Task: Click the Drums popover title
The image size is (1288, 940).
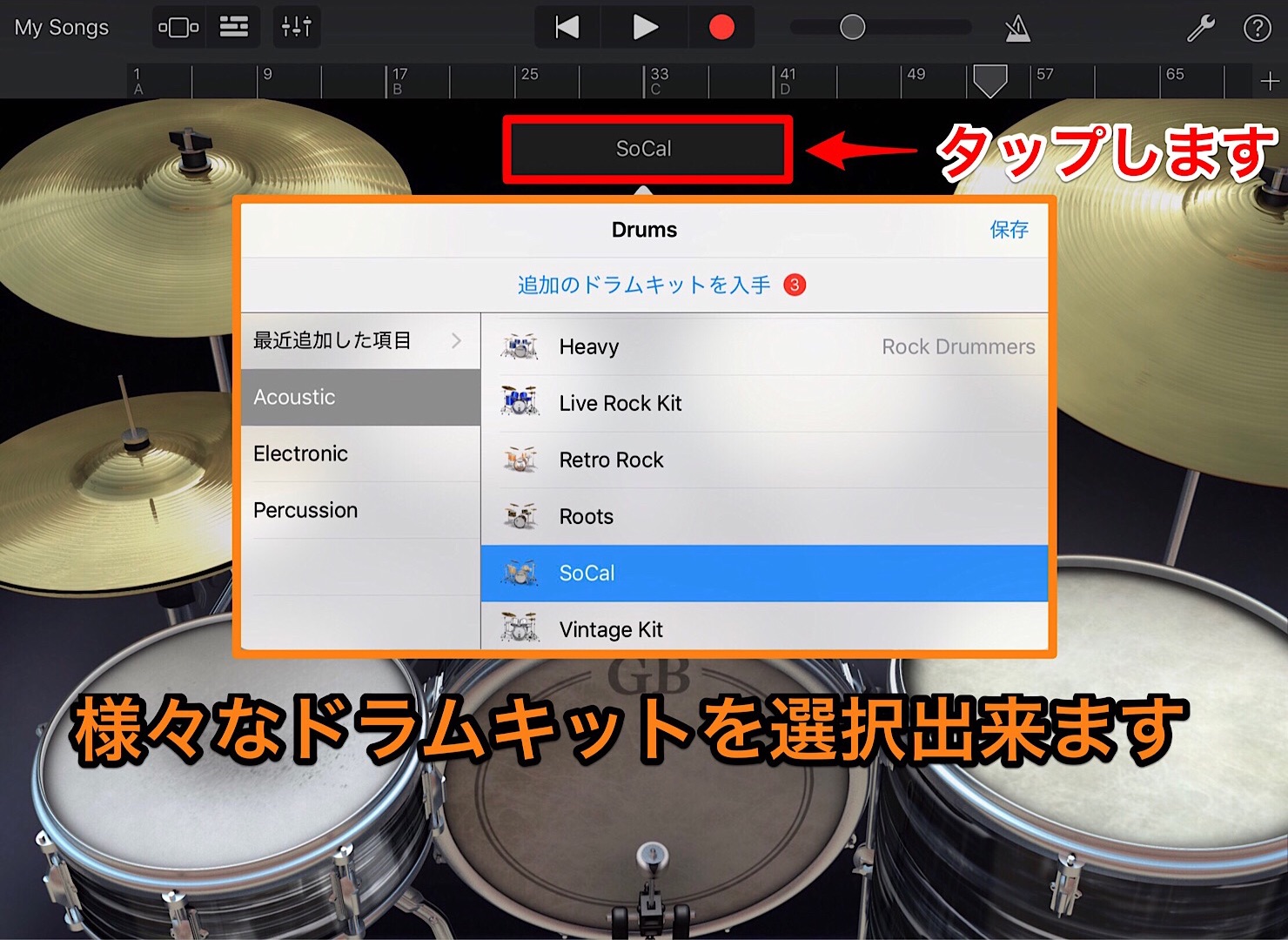Action: [x=644, y=230]
